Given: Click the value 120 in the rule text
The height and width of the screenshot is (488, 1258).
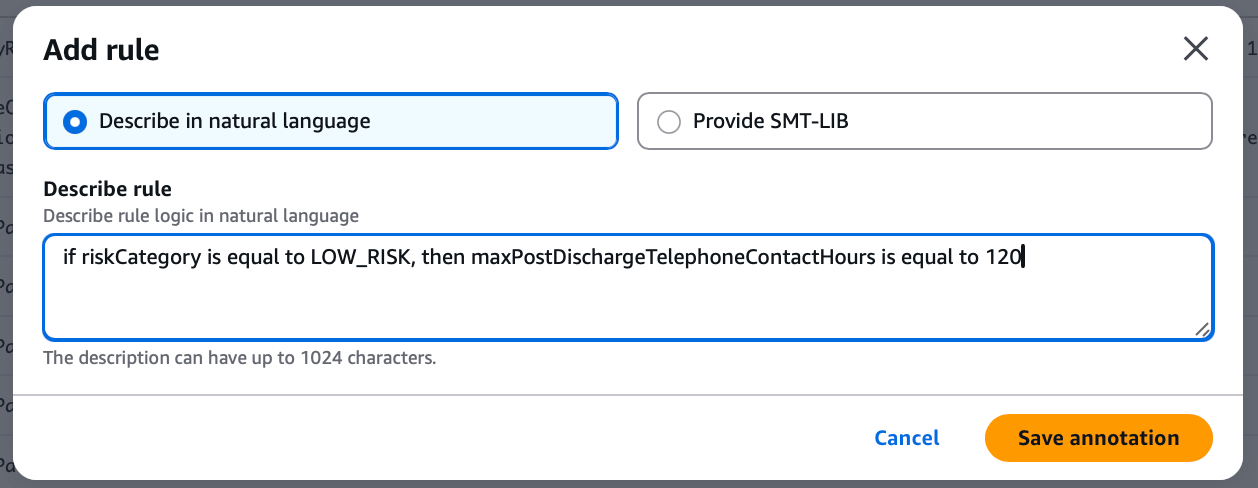Looking at the screenshot, I should (x=1004, y=258).
